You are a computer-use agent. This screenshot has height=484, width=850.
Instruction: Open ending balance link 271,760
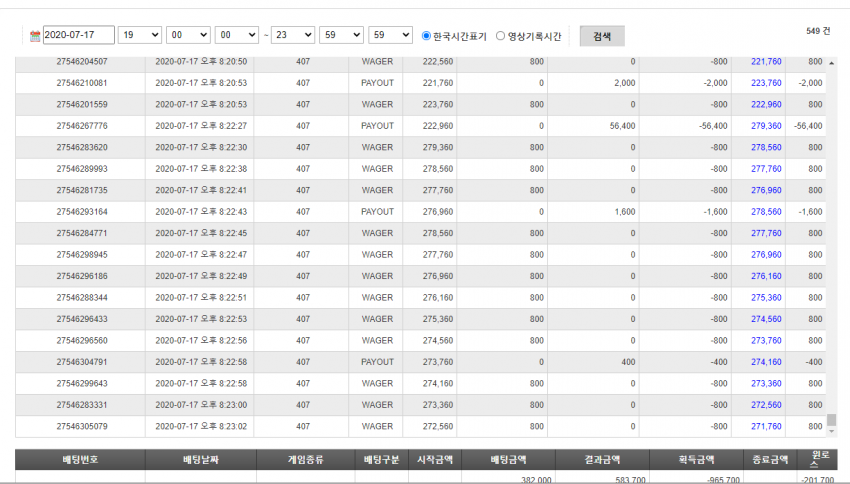tap(766, 427)
